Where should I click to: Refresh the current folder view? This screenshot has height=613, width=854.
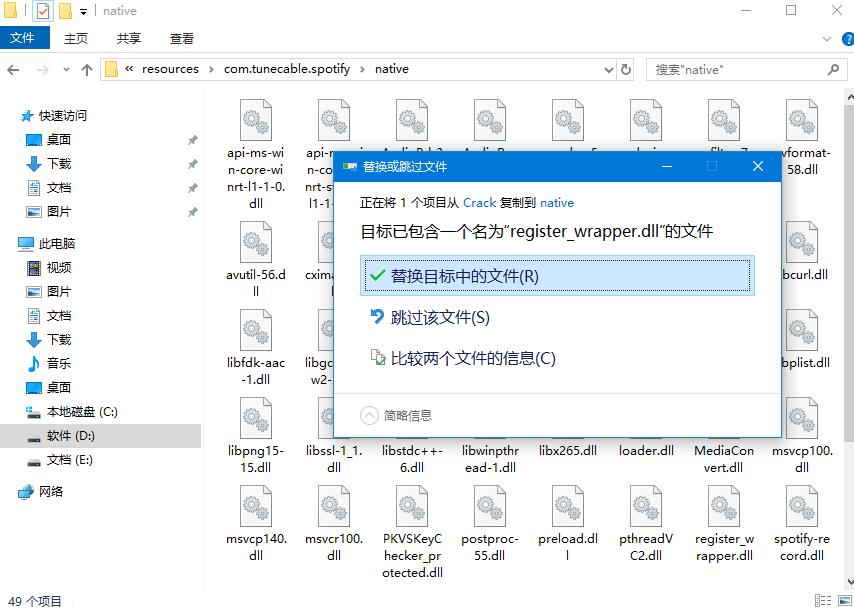click(626, 70)
